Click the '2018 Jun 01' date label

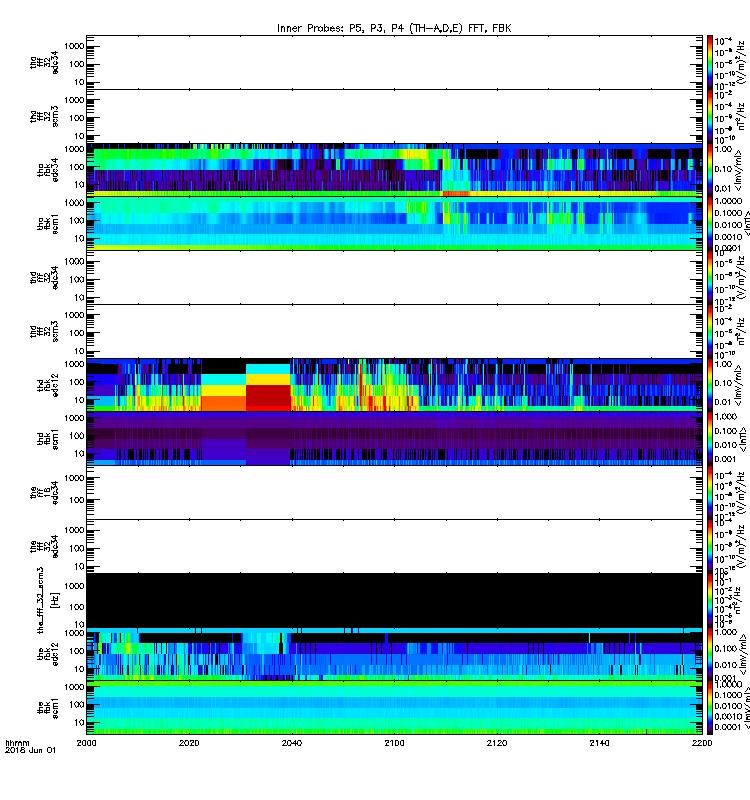(x=30, y=750)
